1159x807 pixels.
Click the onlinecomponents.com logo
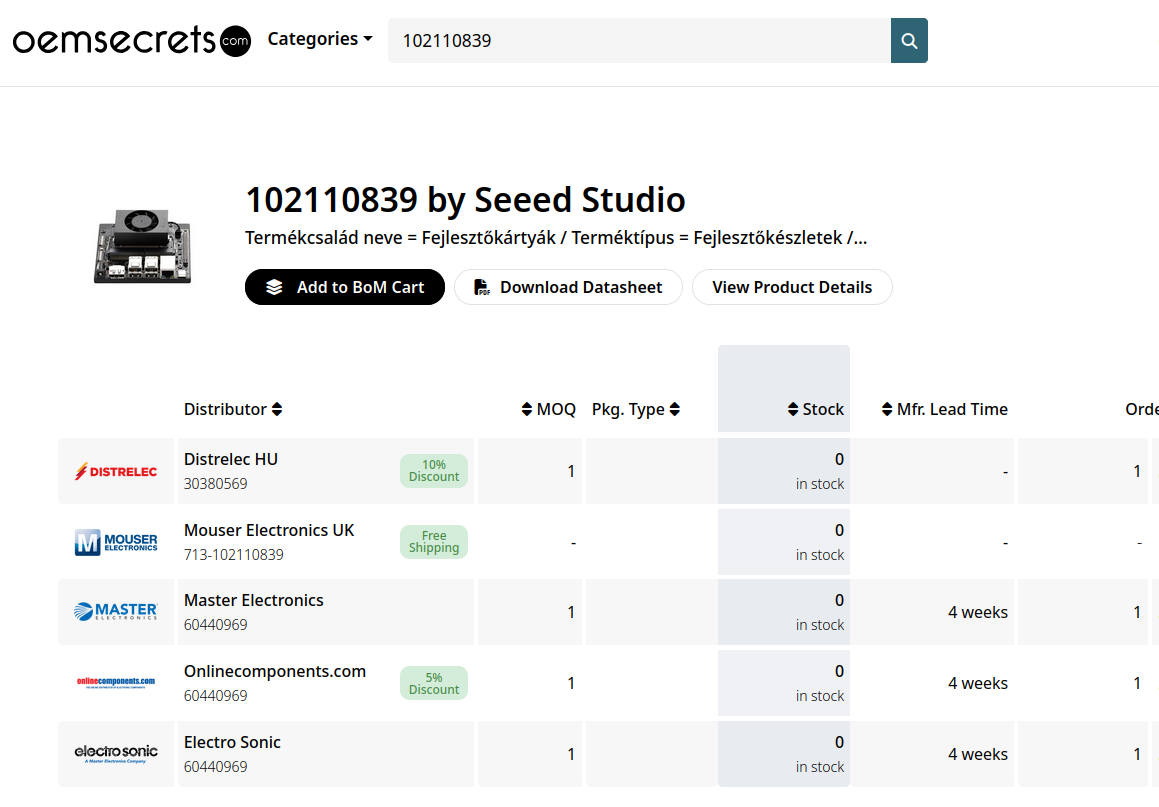[x=116, y=682]
